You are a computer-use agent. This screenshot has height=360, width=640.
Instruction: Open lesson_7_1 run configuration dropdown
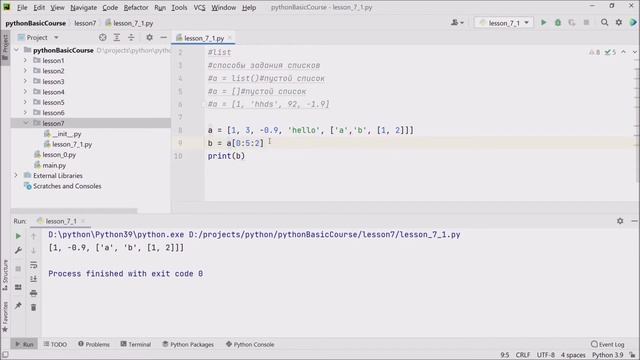pyautogui.click(x=504, y=23)
